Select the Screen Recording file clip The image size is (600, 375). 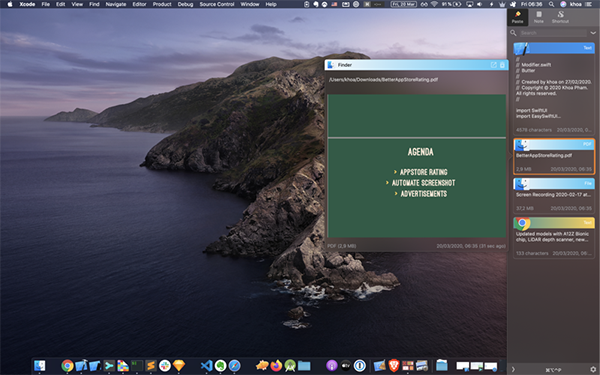(x=554, y=196)
